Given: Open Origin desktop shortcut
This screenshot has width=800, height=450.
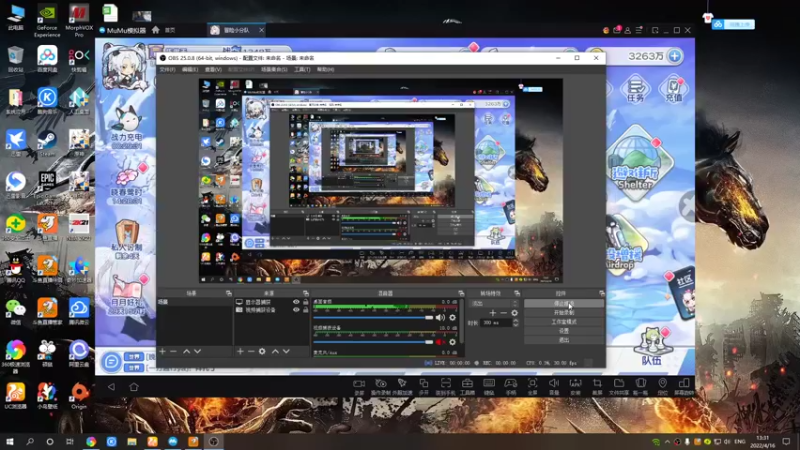Looking at the screenshot, I should tap(79, 396).
